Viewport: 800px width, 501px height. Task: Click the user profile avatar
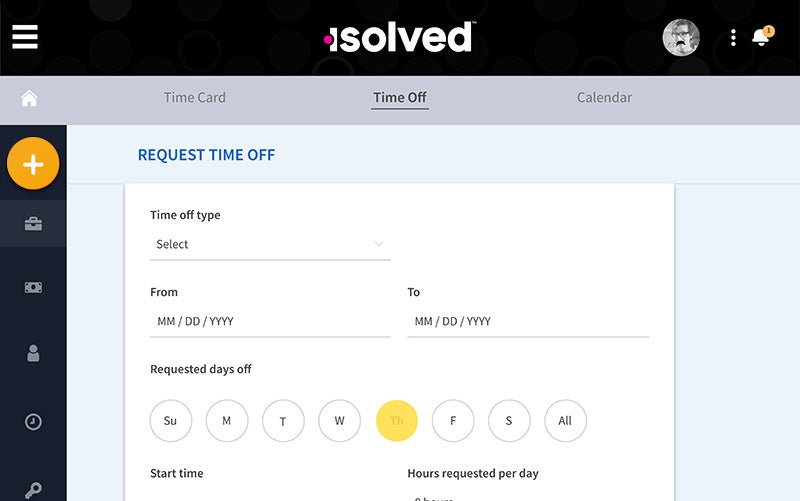(x=681, y=38)
